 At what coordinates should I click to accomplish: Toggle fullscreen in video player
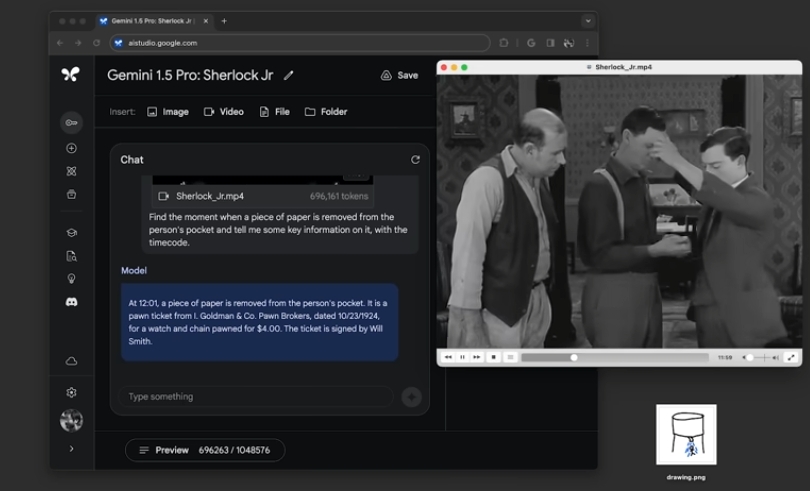click(x=791, y=357)
